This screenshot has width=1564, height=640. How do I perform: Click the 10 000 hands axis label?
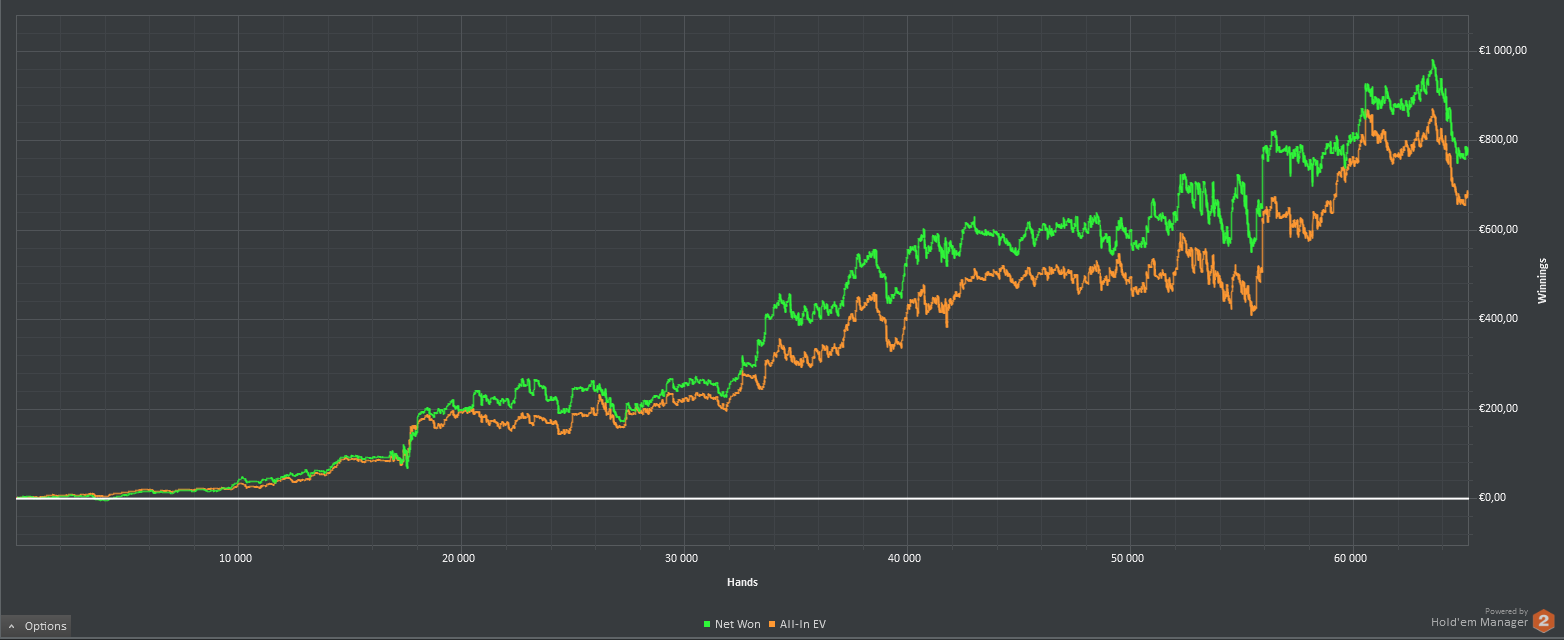coord(236,558)
